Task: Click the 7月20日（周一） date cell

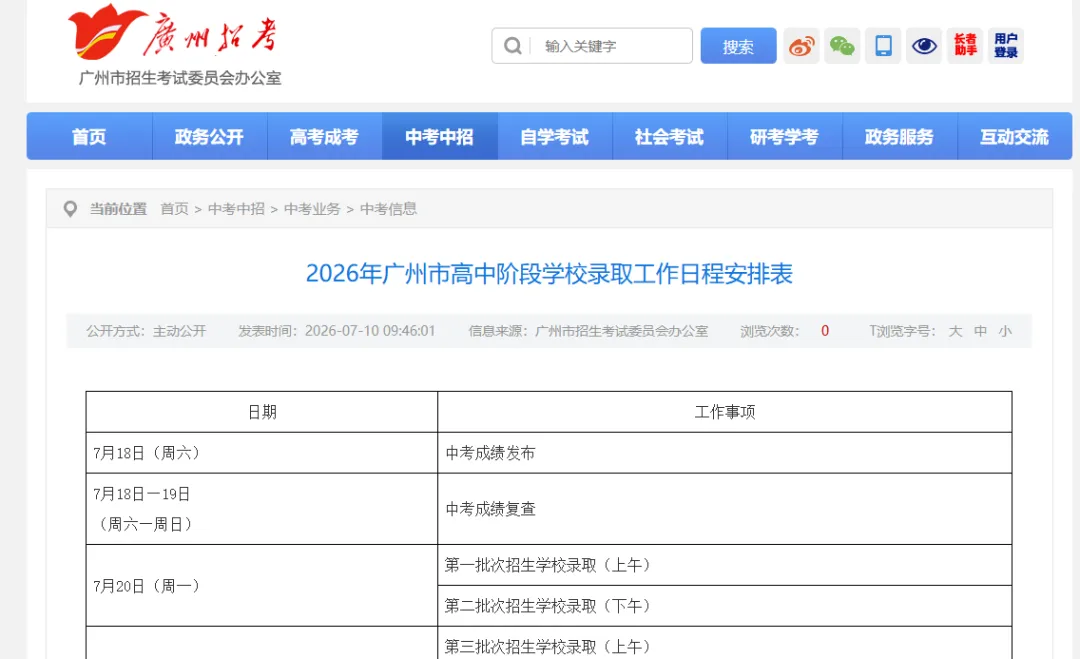Action: (262, 586)
